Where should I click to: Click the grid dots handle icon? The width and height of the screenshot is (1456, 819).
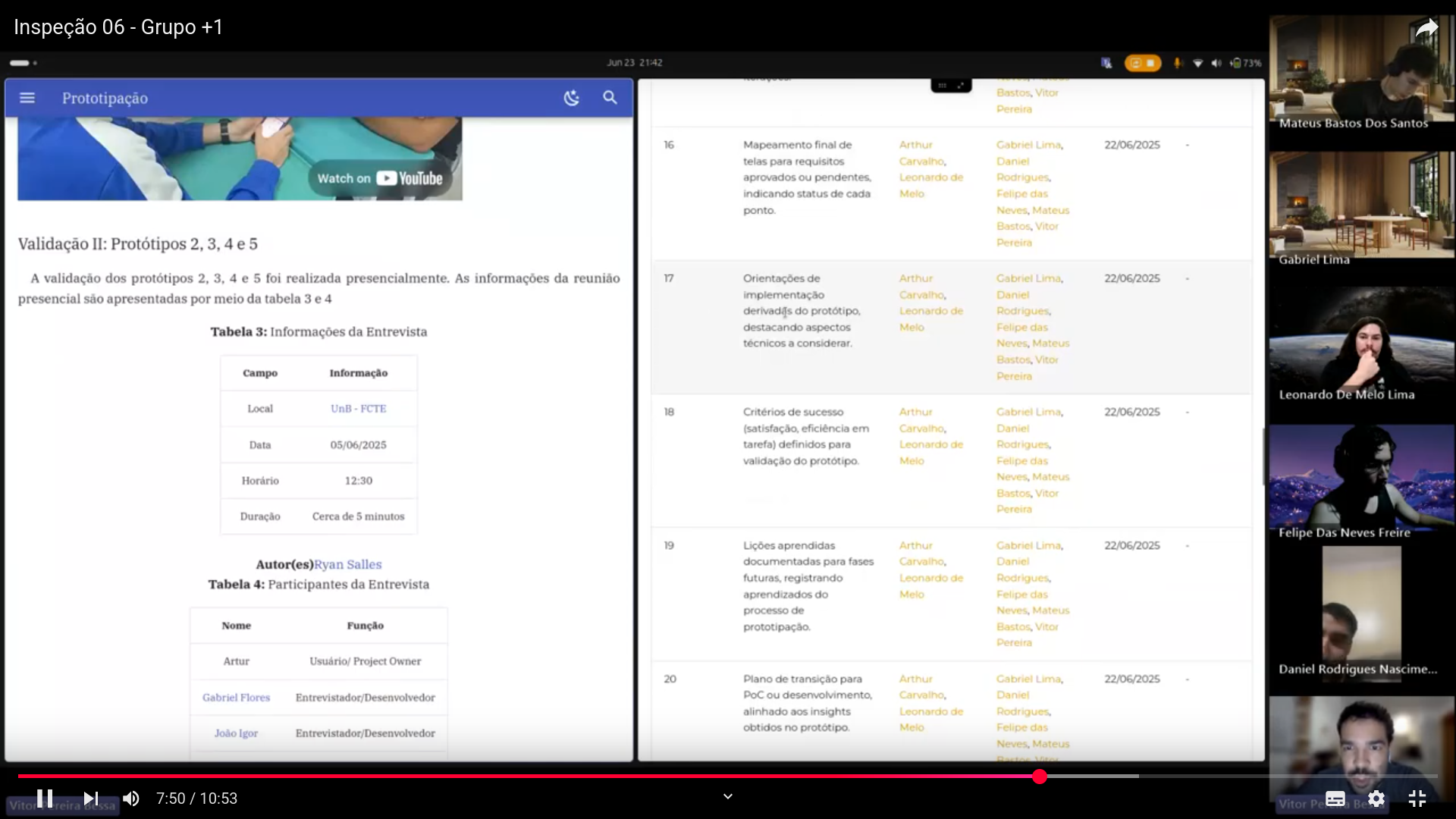point(942,86)
